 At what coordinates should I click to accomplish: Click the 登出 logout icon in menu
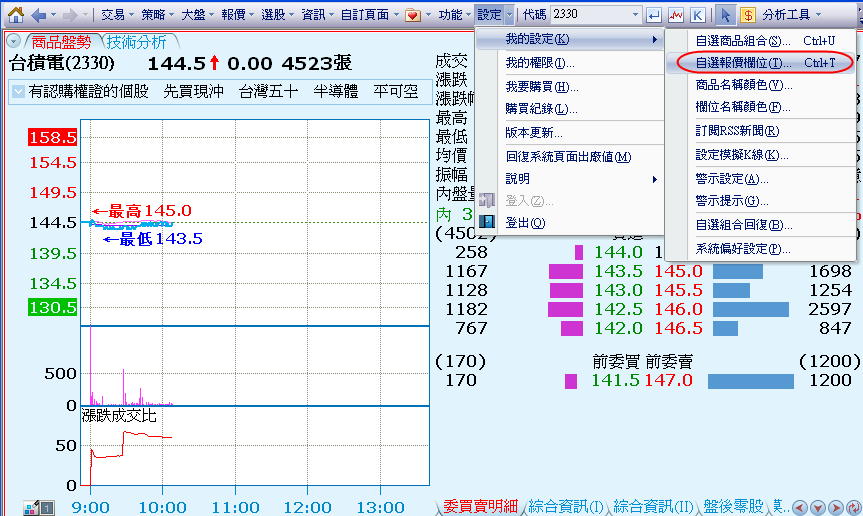pos(488,222)
